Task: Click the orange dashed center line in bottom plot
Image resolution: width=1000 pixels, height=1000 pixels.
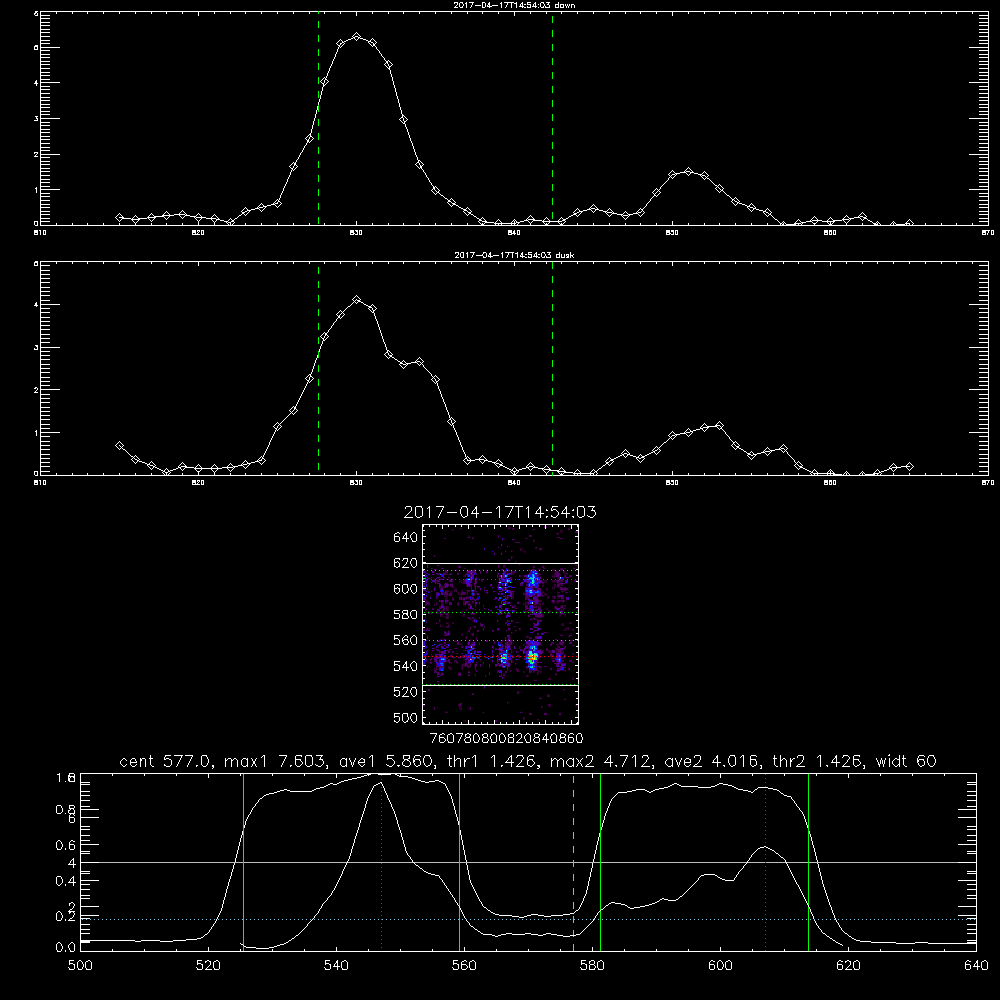Action: click(x=573, y=862)
